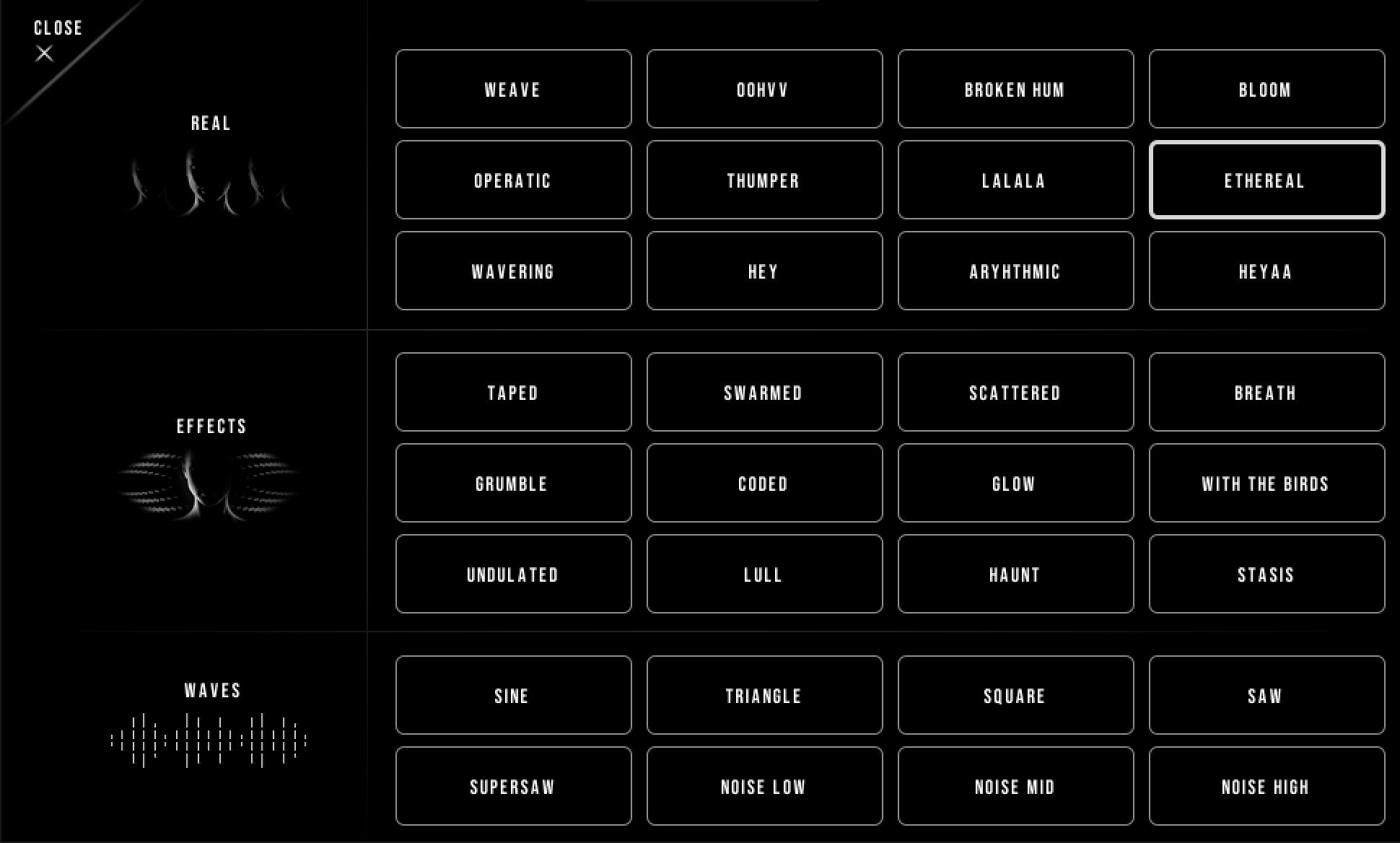Select the WAVES category icon
This screenshot has width=1400, height=843.
pos(210,740)
